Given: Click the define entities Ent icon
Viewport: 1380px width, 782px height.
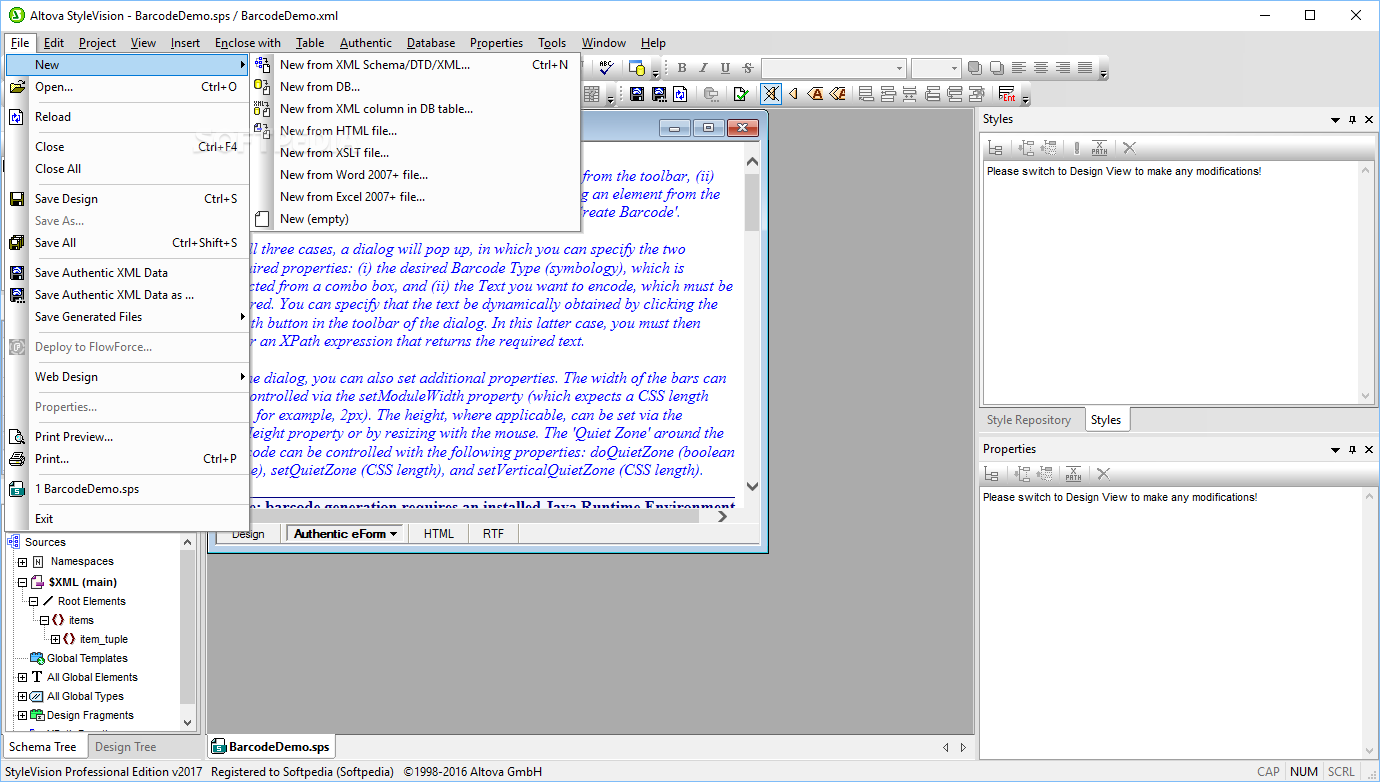Looking at the screenshot, I should 1007,94.
